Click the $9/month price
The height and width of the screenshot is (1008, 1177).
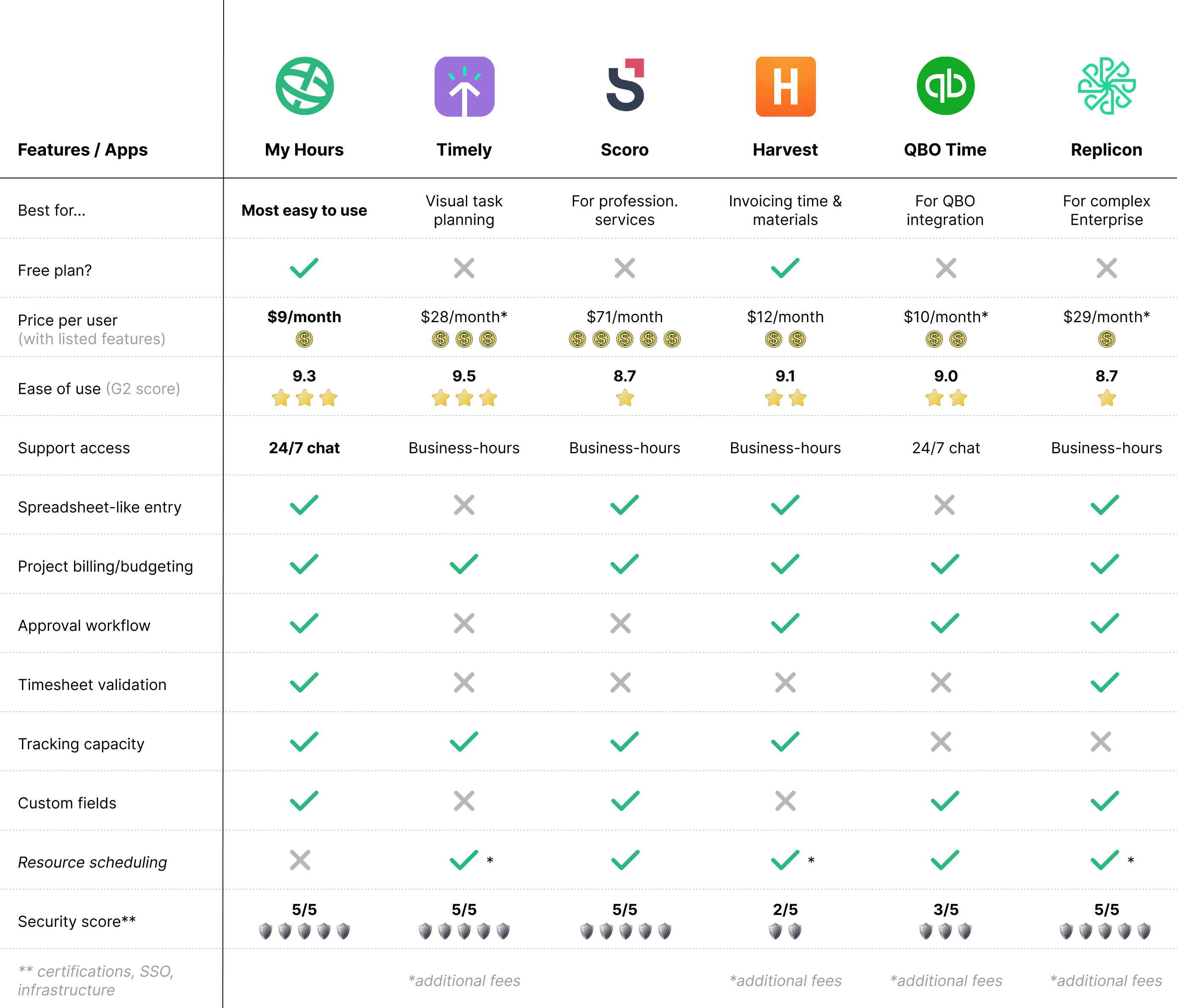tap(304, 317)
